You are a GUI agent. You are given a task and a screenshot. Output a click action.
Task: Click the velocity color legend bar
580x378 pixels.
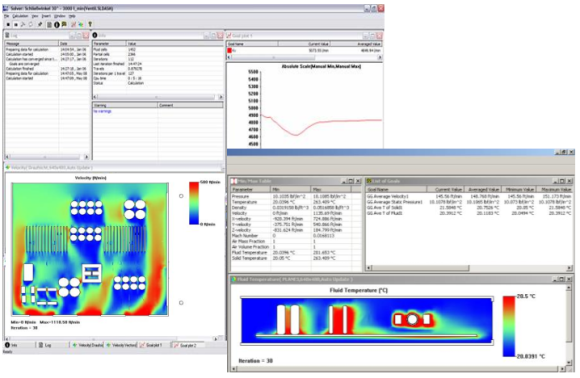194,203
